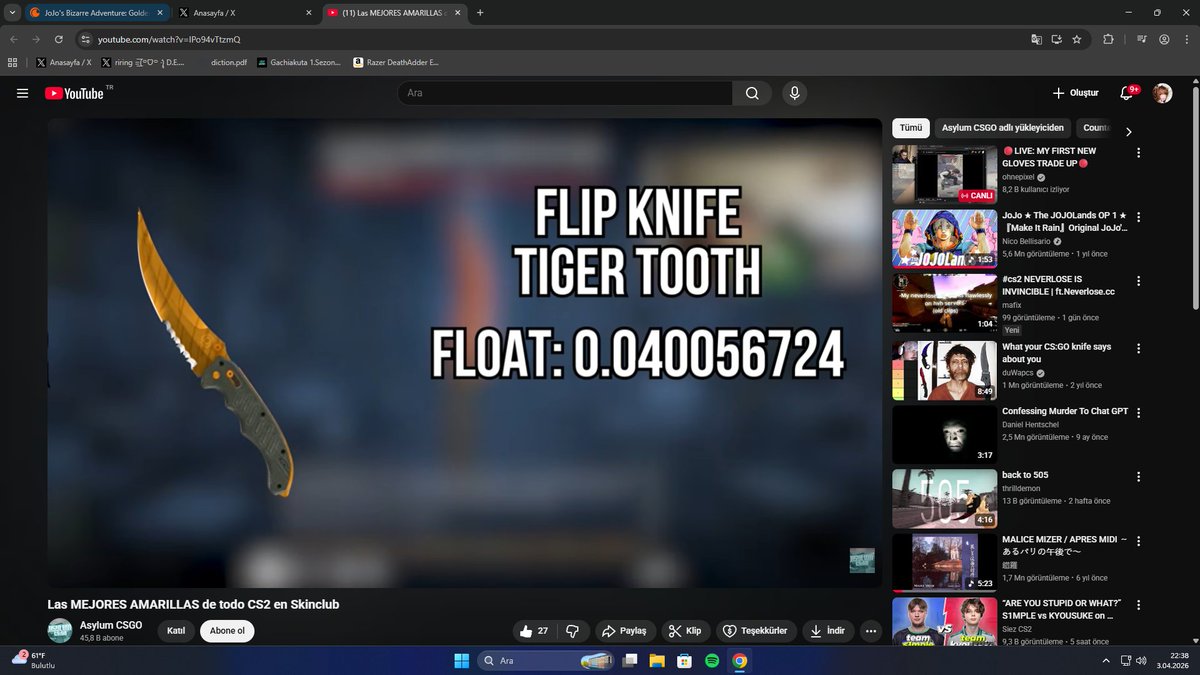Open MALICE MIZER video thumbnail
This screenshot has width=1200, height=675.
944,563
